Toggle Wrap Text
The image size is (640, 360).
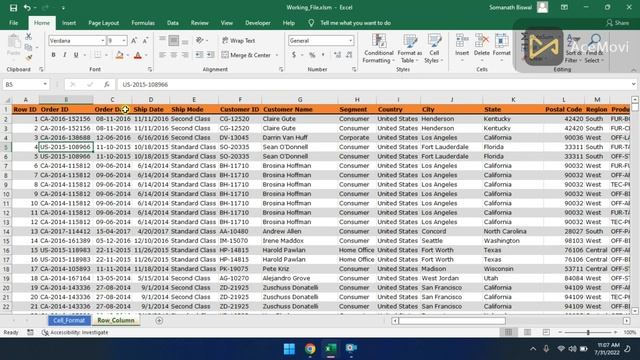238,40
